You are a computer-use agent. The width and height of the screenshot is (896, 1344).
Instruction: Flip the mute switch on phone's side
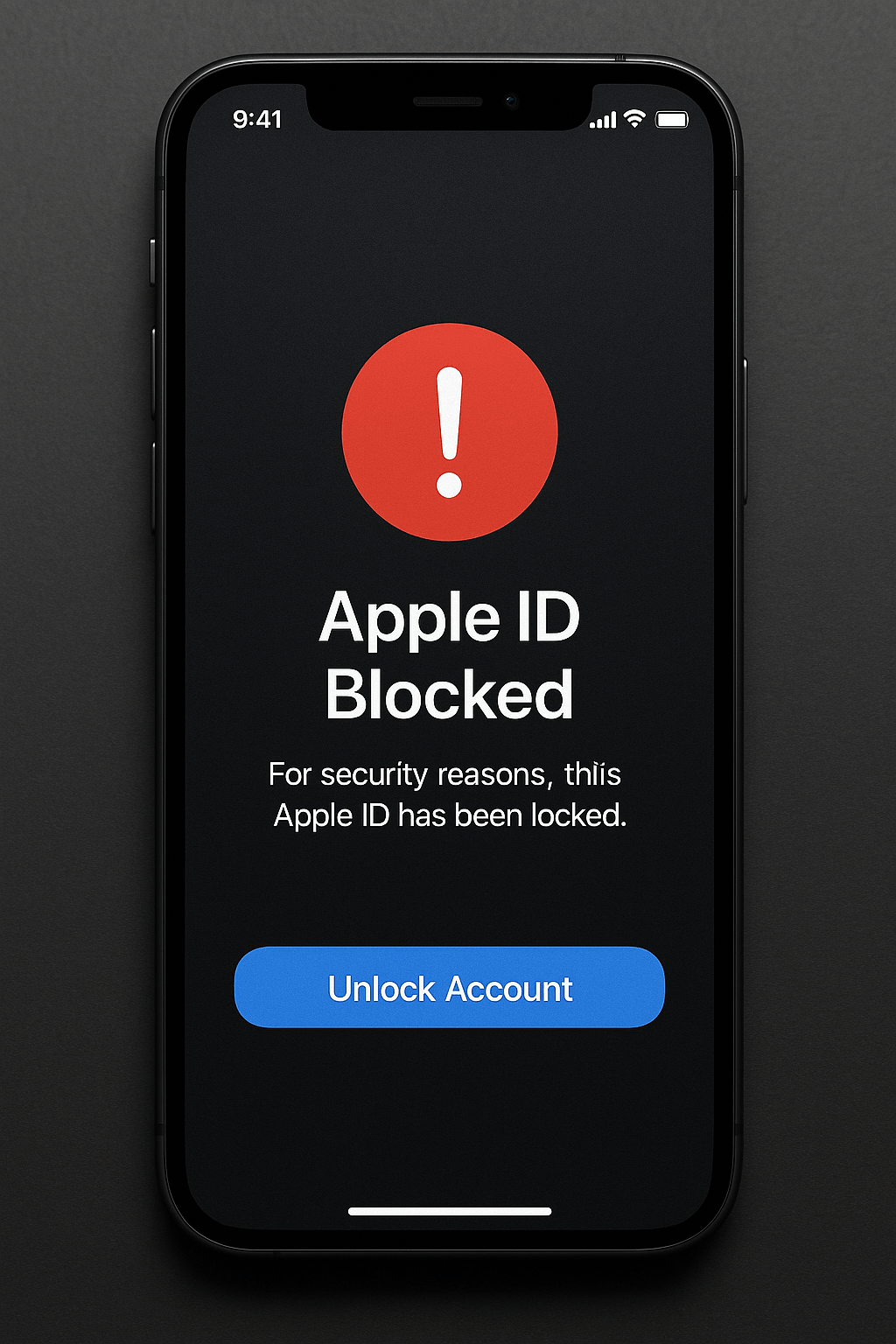[153, 262]
